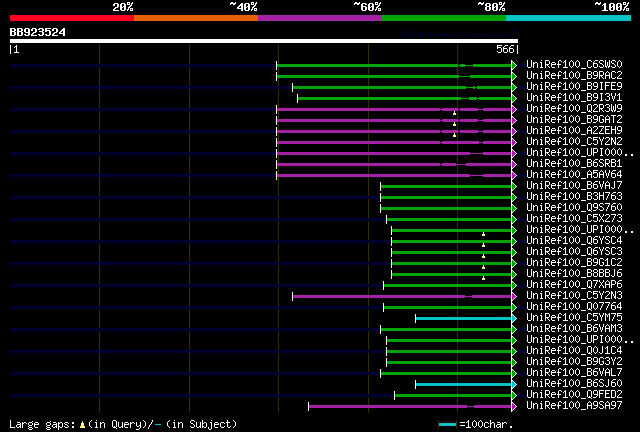Select the UniRef100_C5Y2N3 label

click(574, 296)
